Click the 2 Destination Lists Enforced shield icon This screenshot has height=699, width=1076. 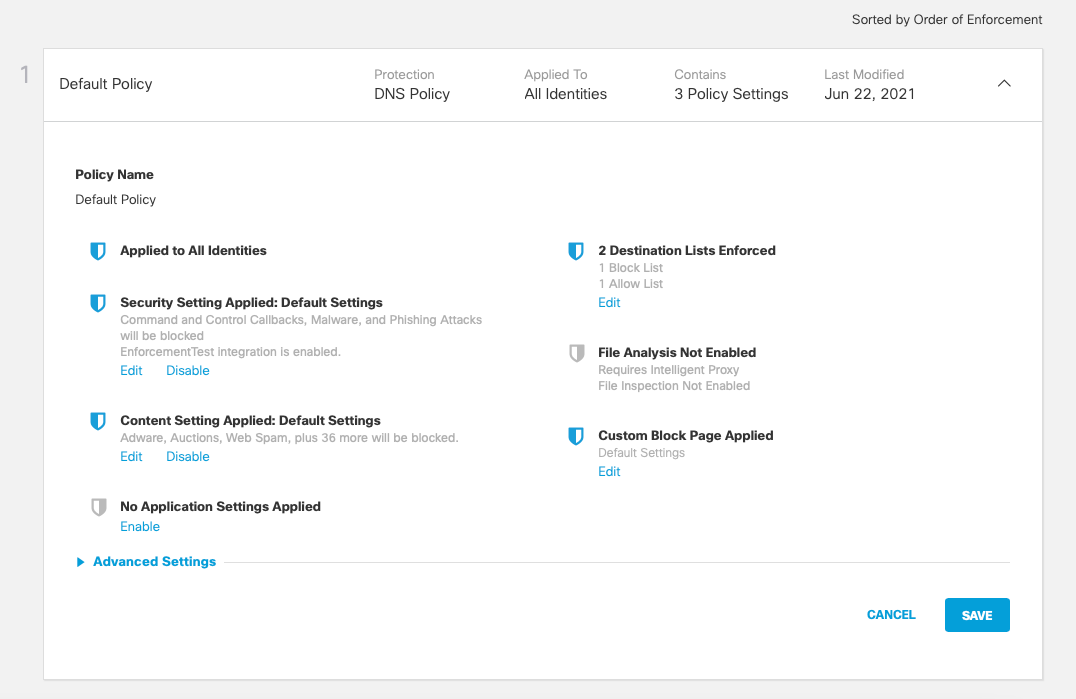576,251
